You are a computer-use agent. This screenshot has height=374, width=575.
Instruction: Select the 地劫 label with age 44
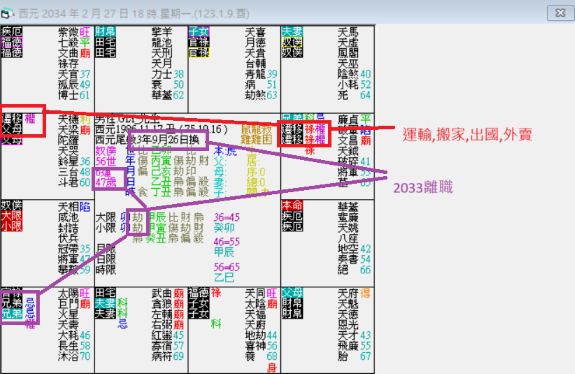pos(261,336)
